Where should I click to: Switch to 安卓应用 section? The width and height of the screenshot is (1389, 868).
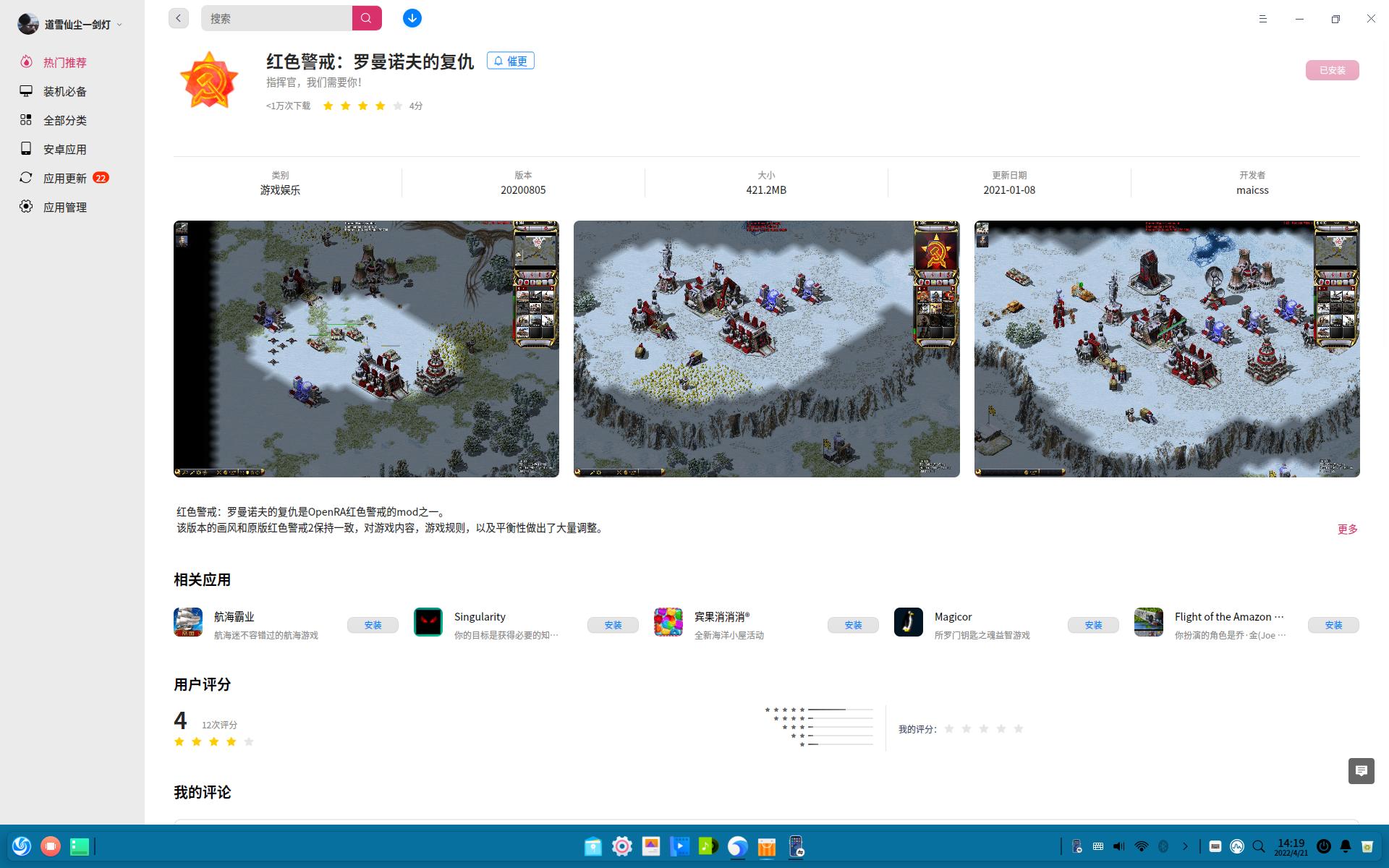64,149
